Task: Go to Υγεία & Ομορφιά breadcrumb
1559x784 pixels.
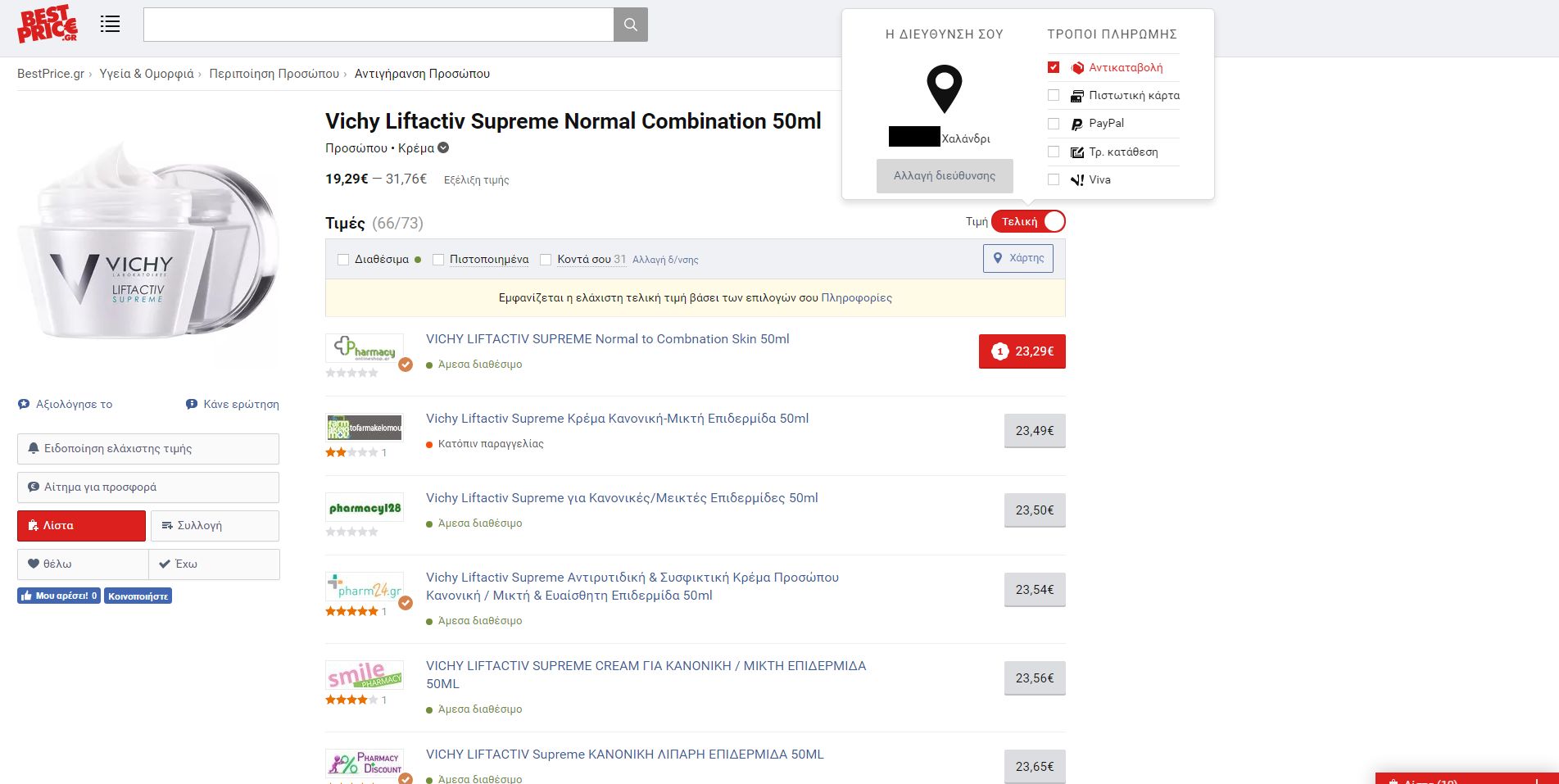Action: [x=147, y=74]
